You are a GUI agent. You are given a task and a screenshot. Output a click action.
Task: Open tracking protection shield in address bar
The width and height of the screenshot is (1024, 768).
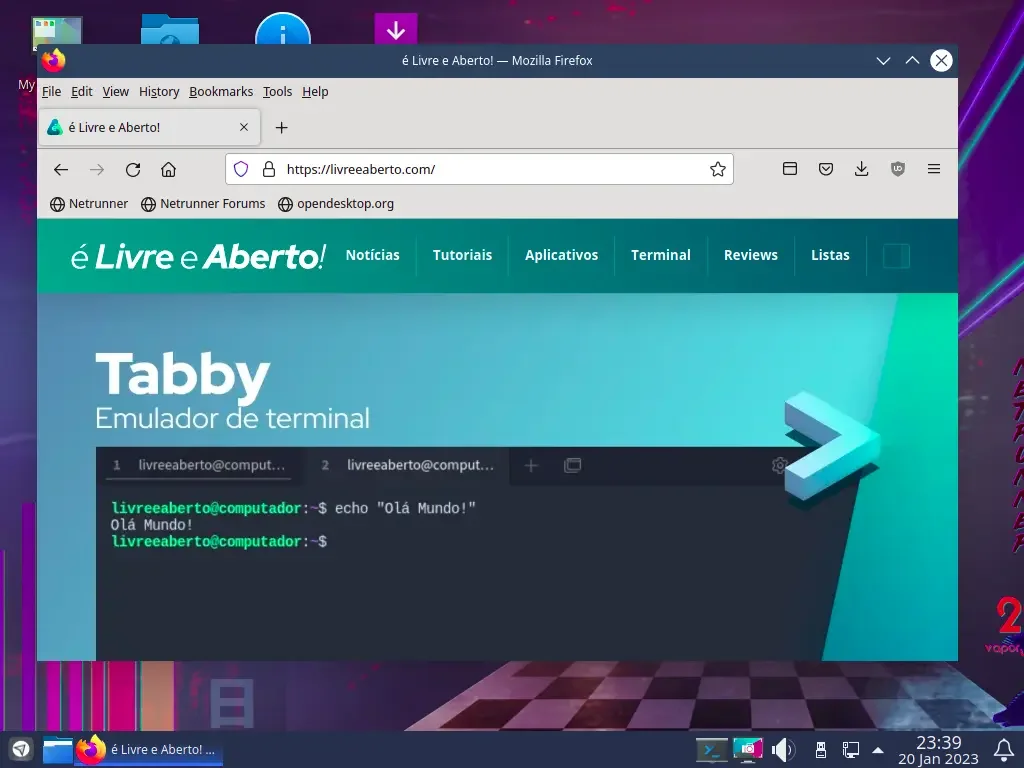point(241,169)
